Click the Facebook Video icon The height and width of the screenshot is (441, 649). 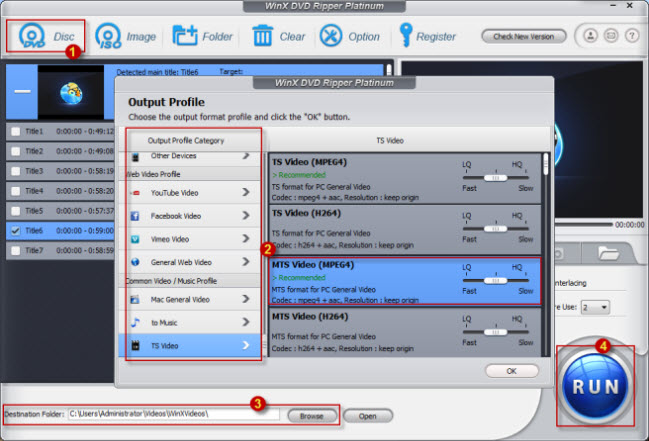tap(135, 216)
